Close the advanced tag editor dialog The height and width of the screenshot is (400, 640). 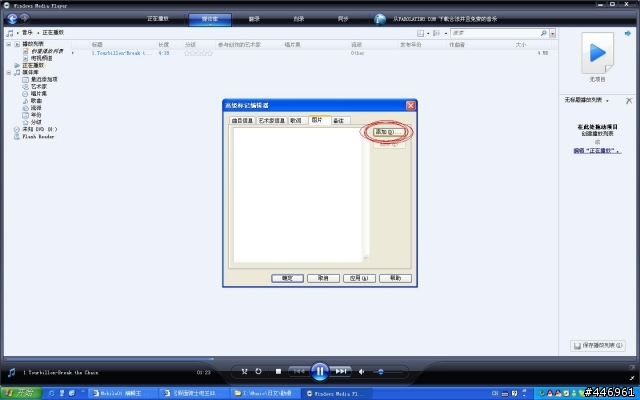(411, 106)
